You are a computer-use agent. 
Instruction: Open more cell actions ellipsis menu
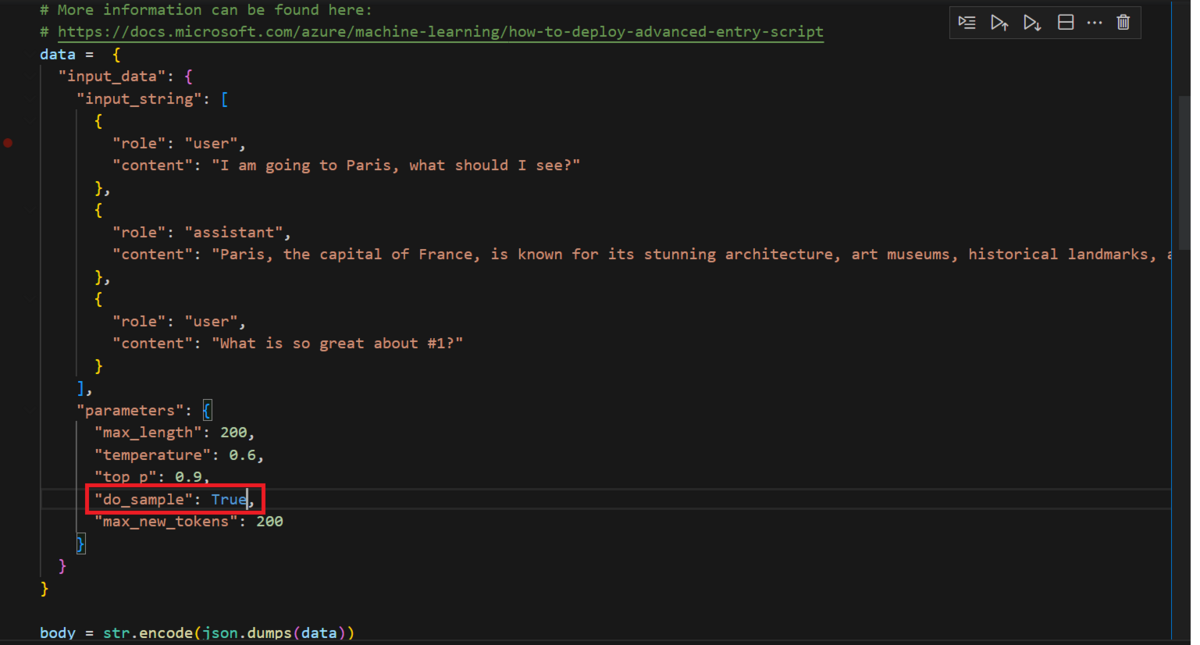pyautogui.click(x=1095, y=22)
